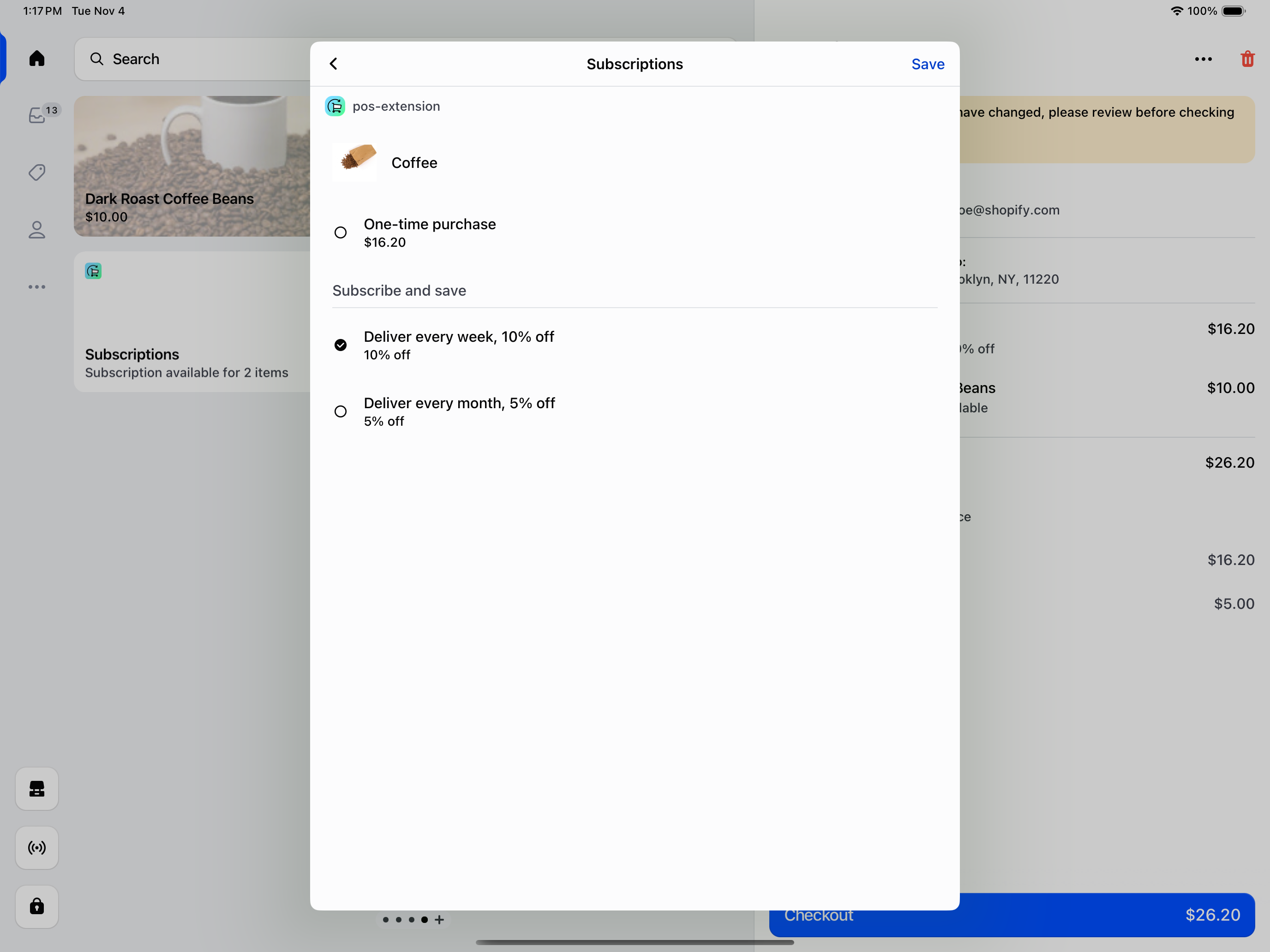This screenshot has height=952, width=1270.
Task: Open the Dark Roast Coffee Beans tile
Action: 192,167
